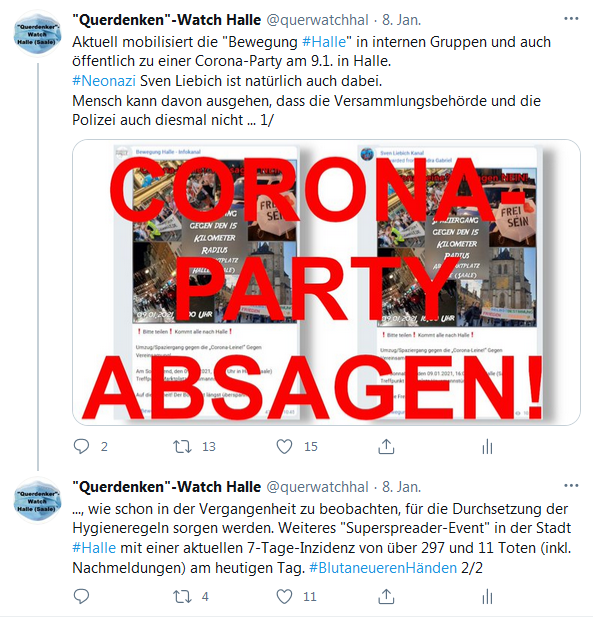Image resolution: width=593 pixels, height=617 pixels.
Task: Retweet the first tweet with 13 retweets
Action: [x=183, y=447]
